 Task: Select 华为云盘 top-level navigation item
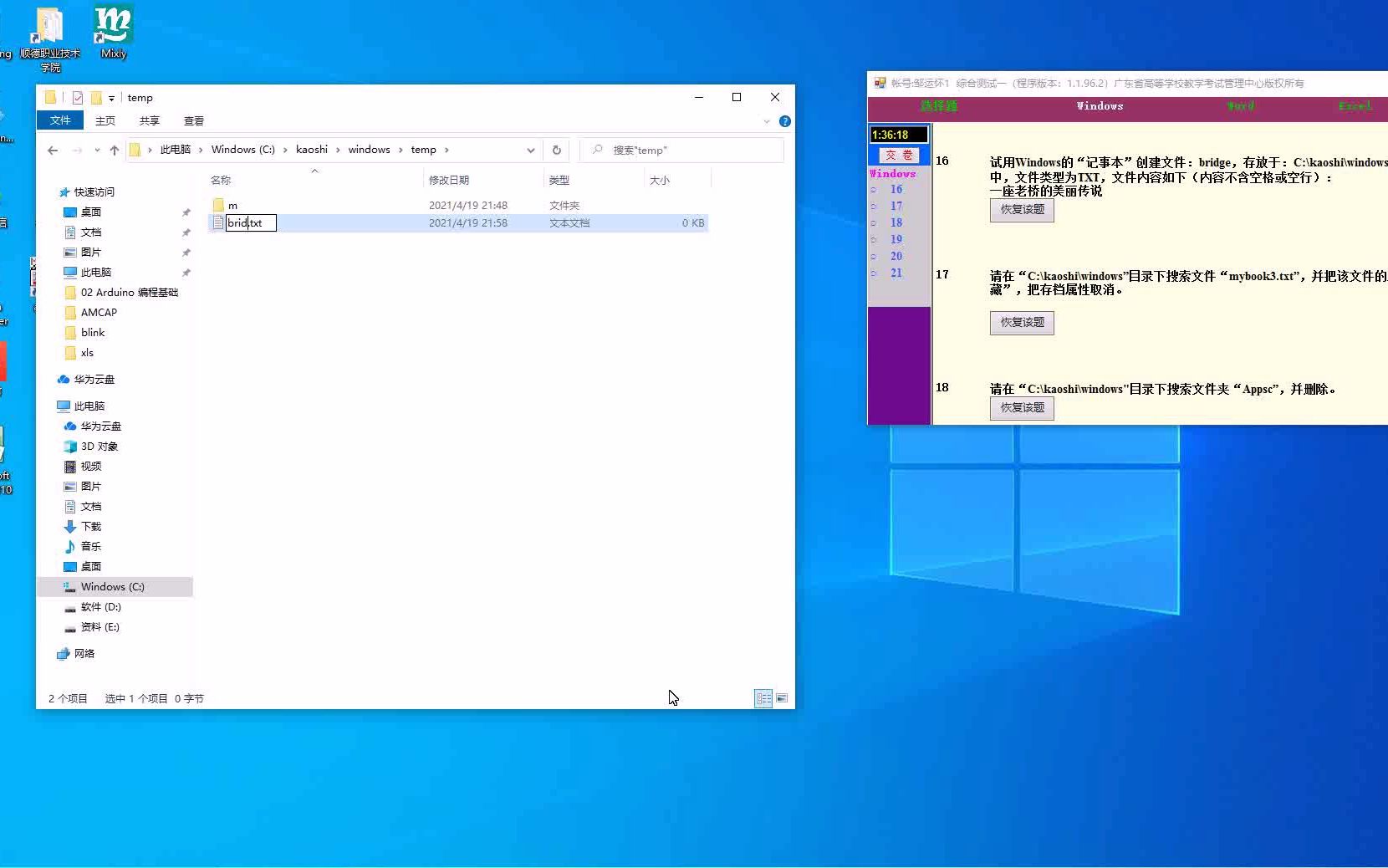coord(94,380)
